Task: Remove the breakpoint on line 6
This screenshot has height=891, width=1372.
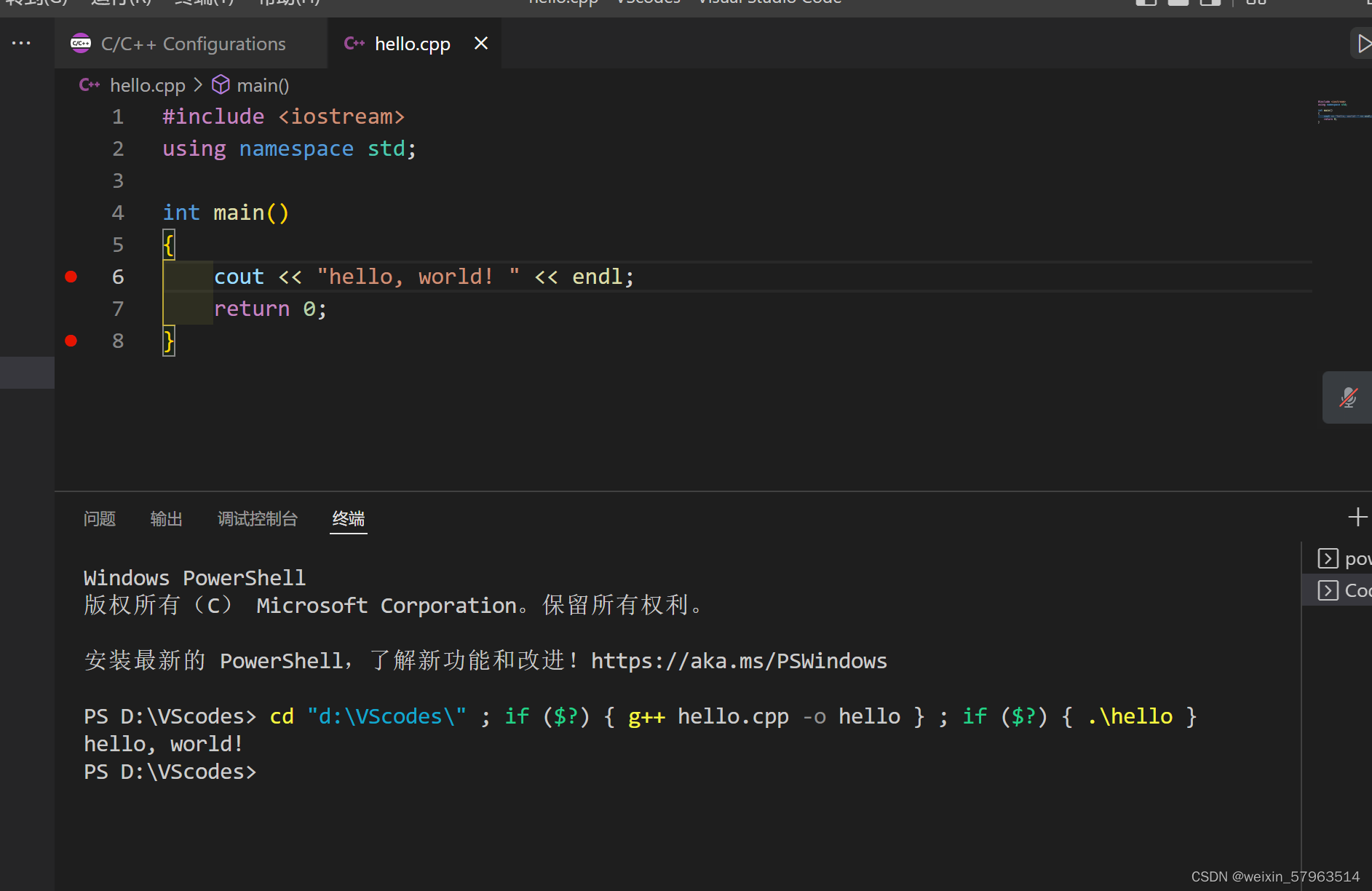Action: click(x=71, y=276)
